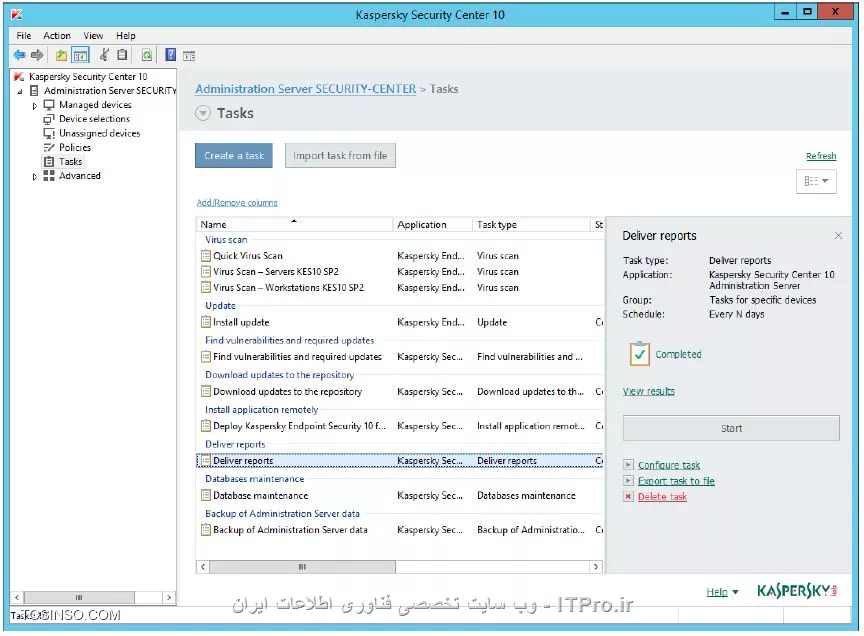Select the Download updates to the repository task row

pyautogui.click(x=400, y=392)
